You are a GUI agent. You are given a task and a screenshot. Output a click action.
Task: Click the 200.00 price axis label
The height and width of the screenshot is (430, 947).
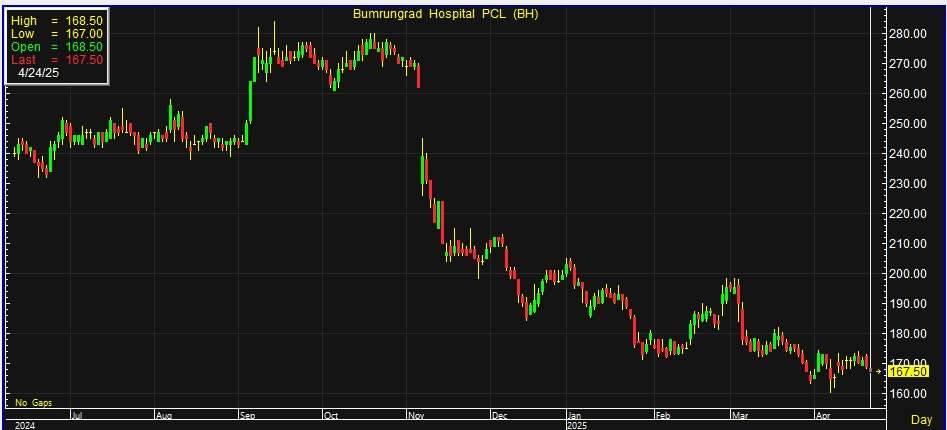click(908, 274)
